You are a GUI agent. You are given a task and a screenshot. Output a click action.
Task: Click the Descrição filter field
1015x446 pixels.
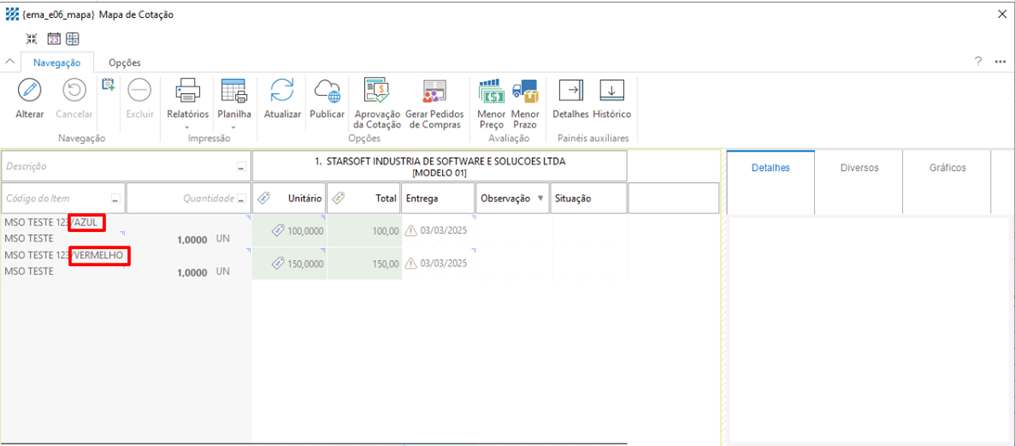tap(126, 166)
